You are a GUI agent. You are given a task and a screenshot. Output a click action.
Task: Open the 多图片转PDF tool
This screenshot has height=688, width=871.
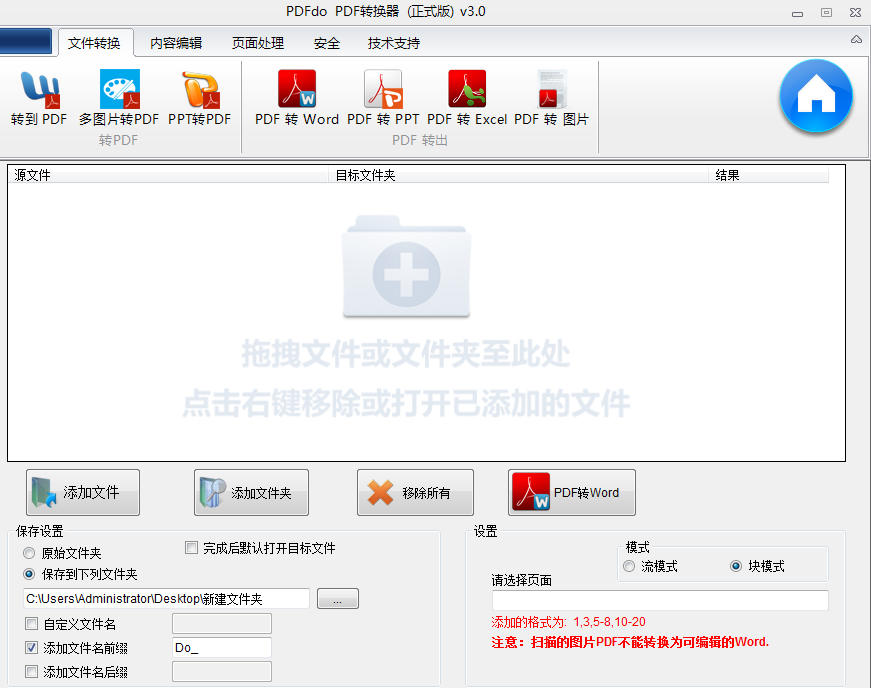[x=119, y=98]
